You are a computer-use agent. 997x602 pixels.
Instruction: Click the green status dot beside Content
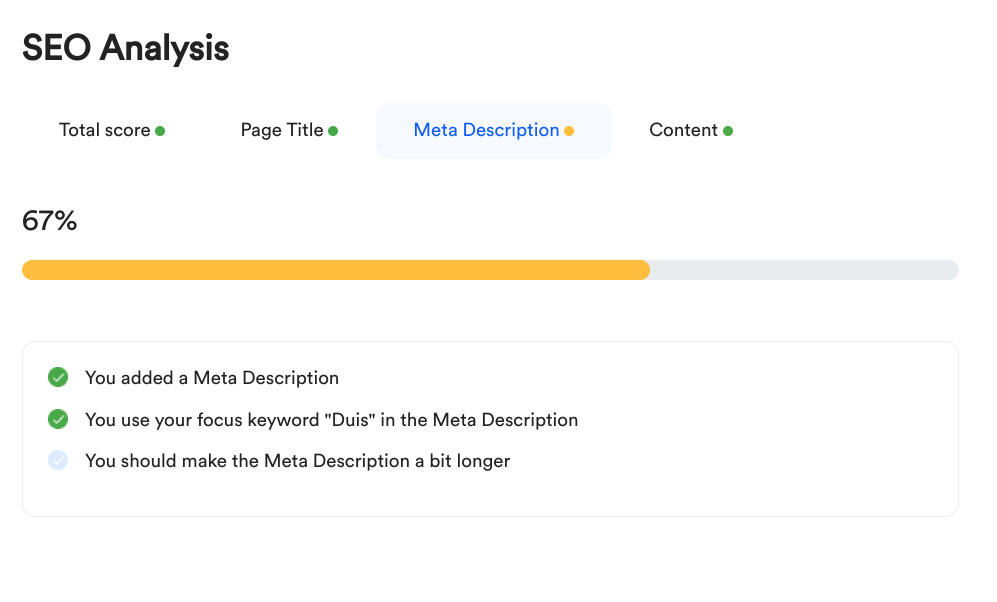pyautogui.click(x=728, y=131)
